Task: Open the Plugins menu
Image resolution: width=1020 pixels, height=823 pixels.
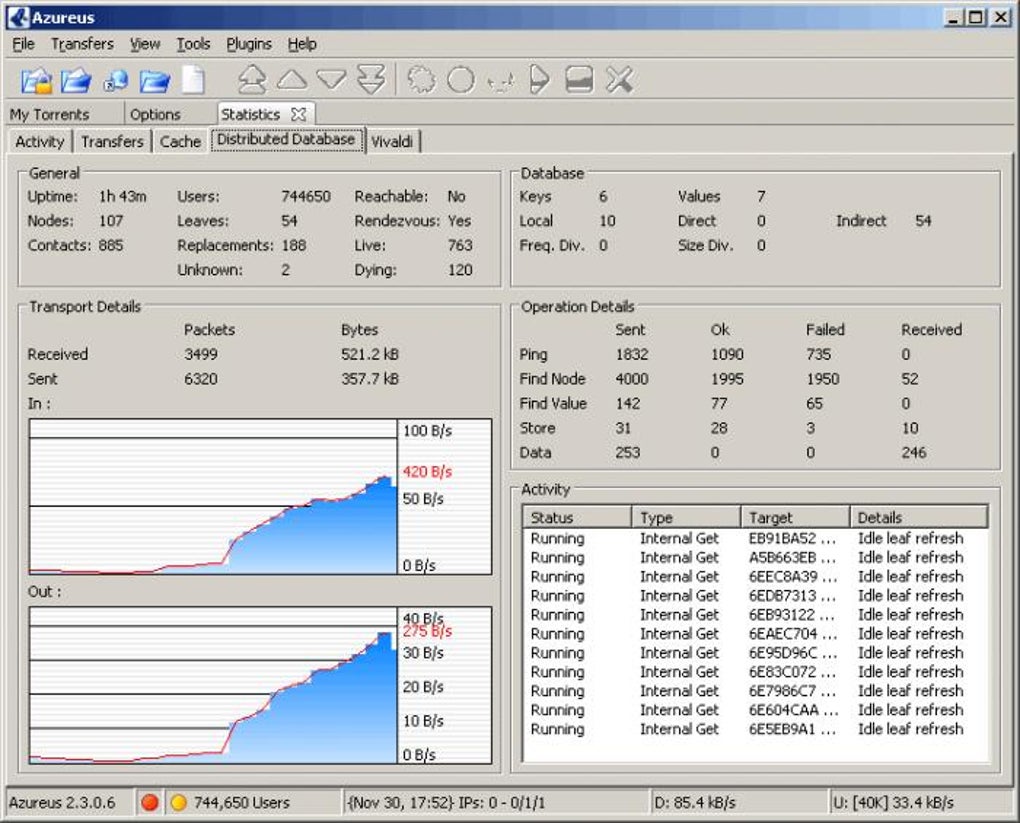Action: click(x=249, y=44)
